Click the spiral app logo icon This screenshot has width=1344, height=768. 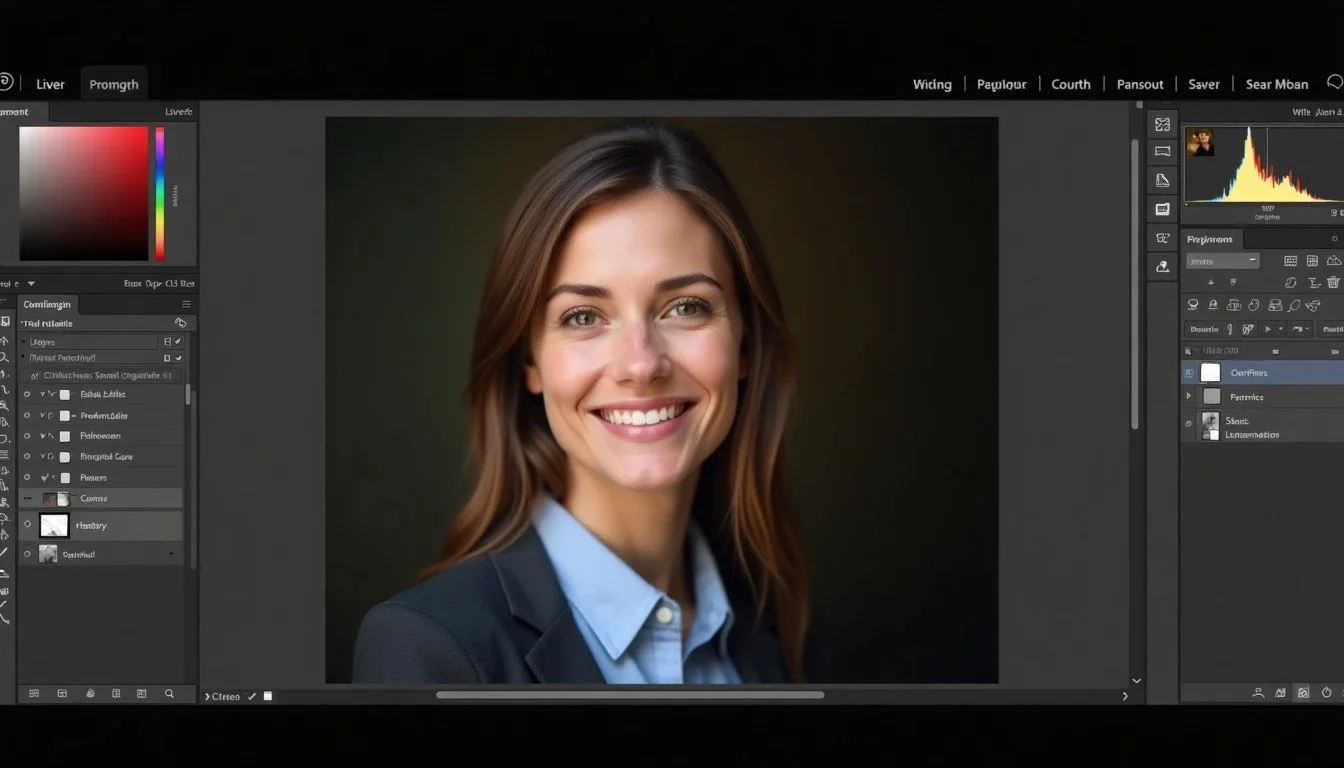pyautogui.click(x=5, y=83)
